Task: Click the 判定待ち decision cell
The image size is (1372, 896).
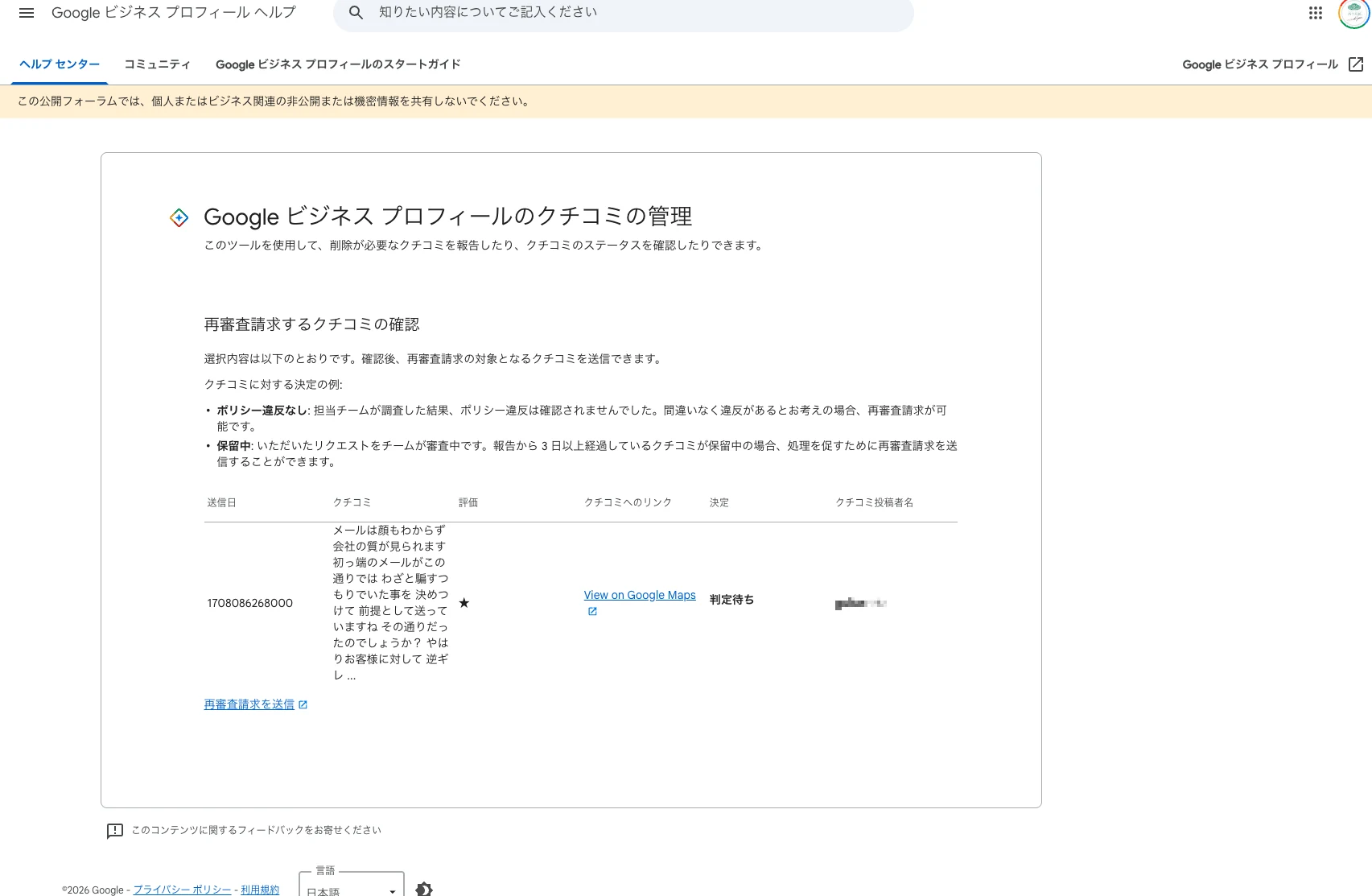Action: [x=731, y=600]
